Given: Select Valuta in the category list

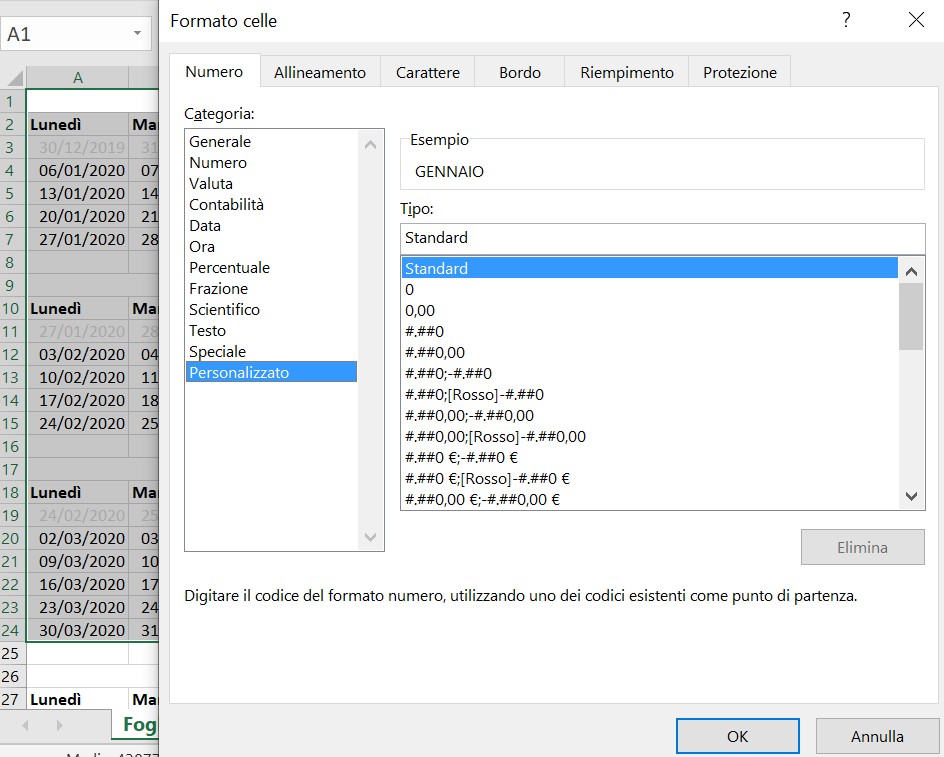Looking at the screenshot, I should tap(211, 184).
